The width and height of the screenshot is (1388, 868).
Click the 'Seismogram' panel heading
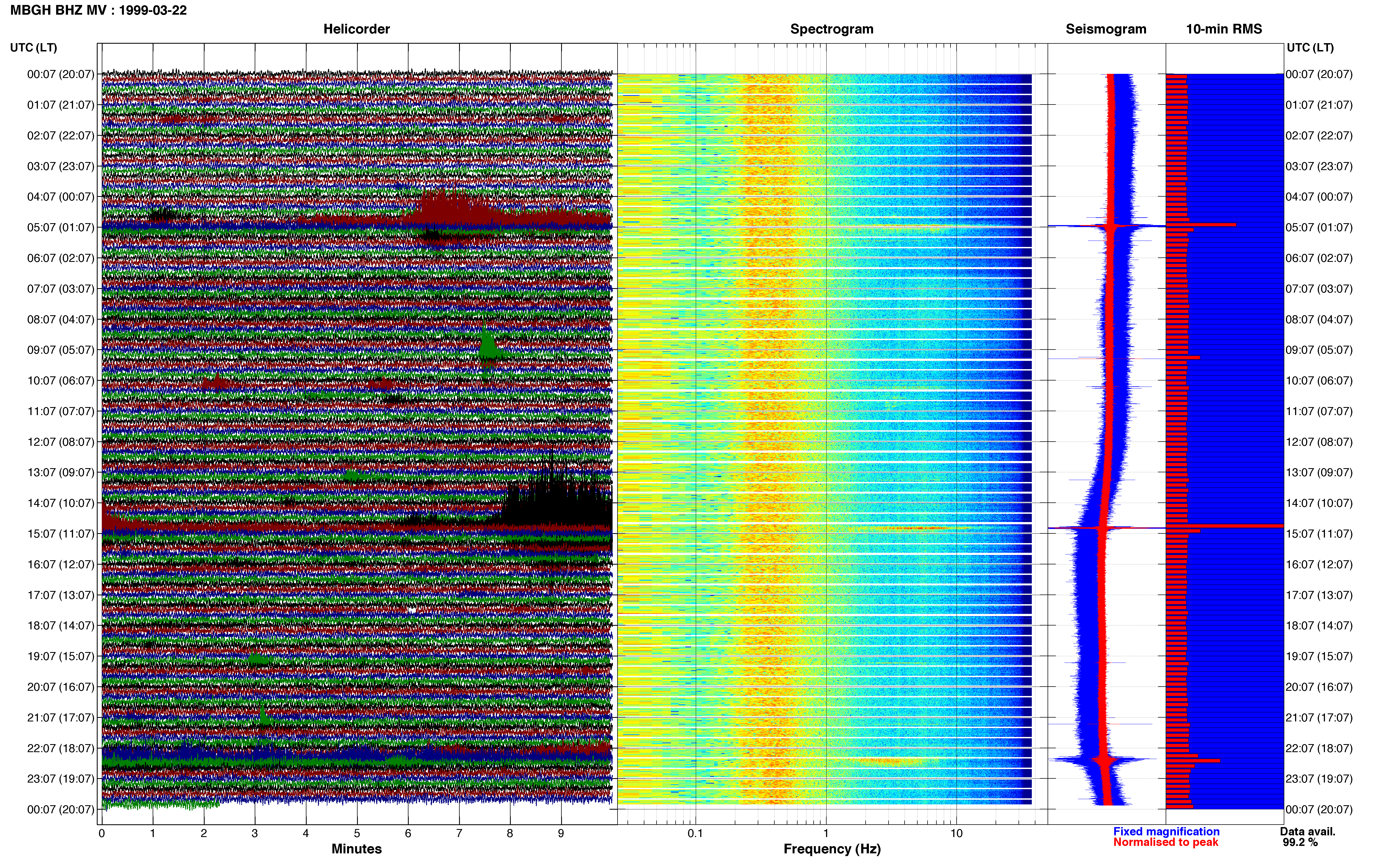click(x=1106, y=29)
